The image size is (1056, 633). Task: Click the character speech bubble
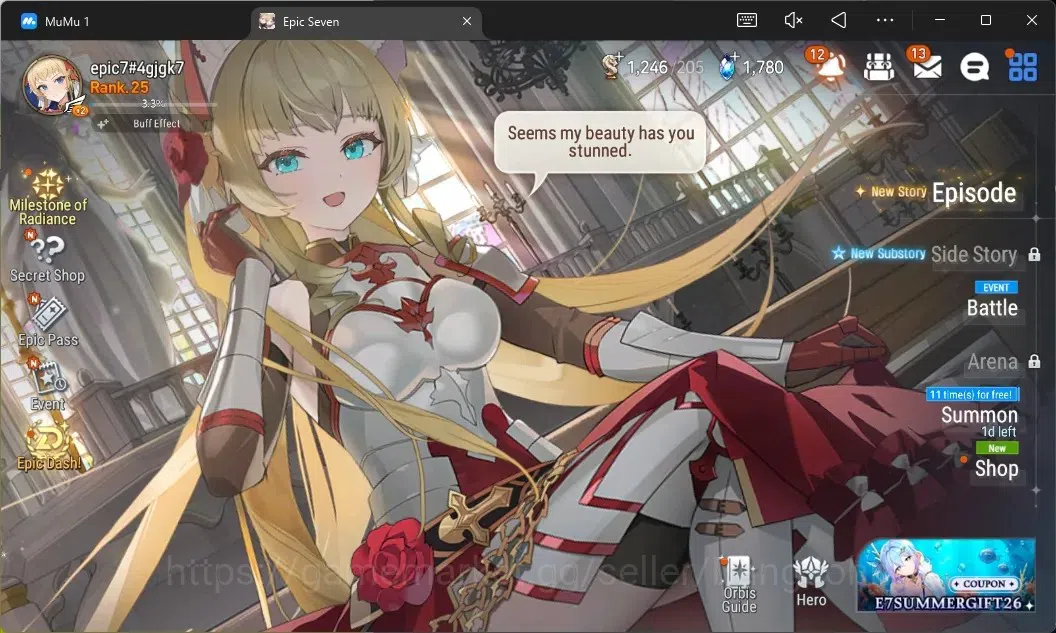point(599,142)
